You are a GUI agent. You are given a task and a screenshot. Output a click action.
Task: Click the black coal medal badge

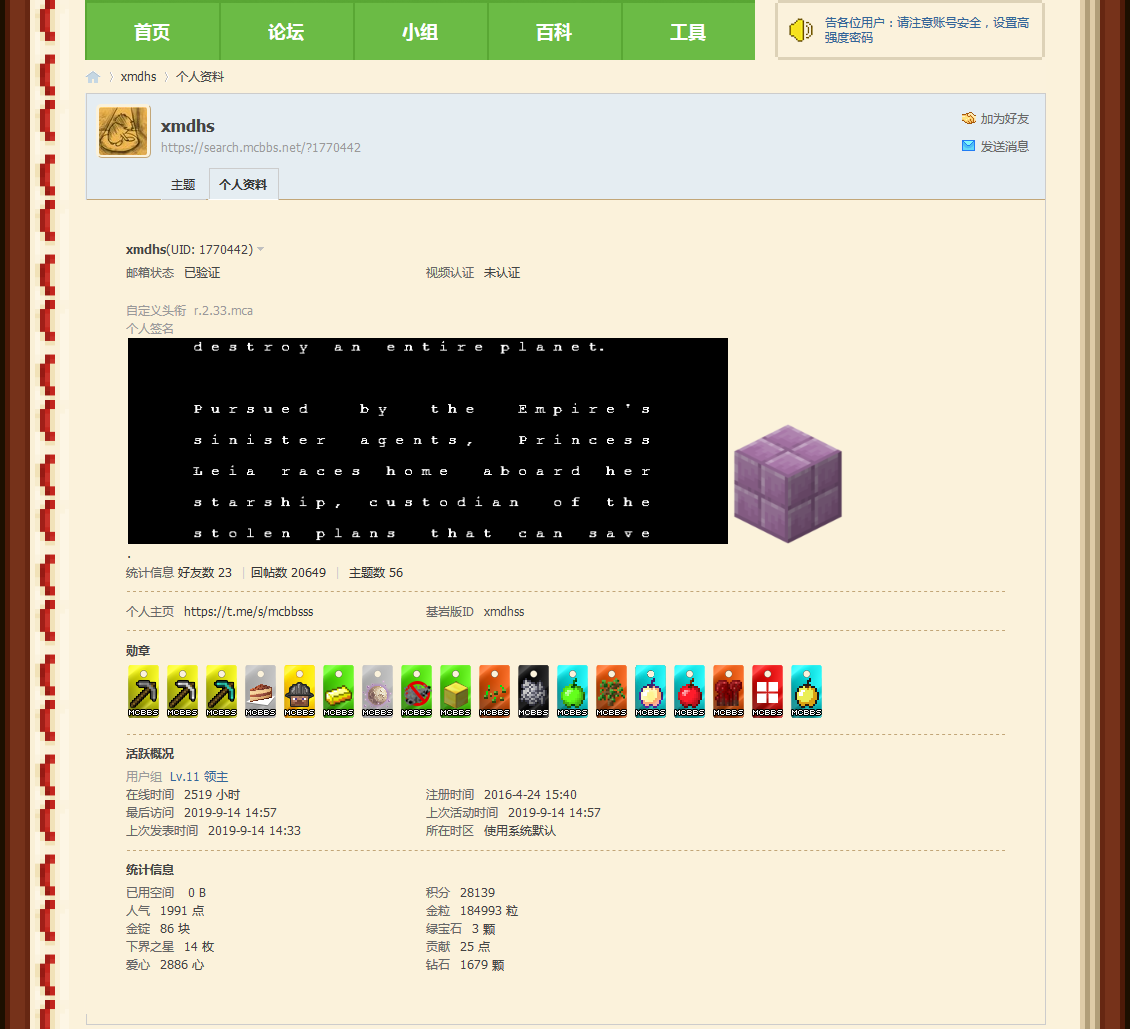[x=533, y=691]
